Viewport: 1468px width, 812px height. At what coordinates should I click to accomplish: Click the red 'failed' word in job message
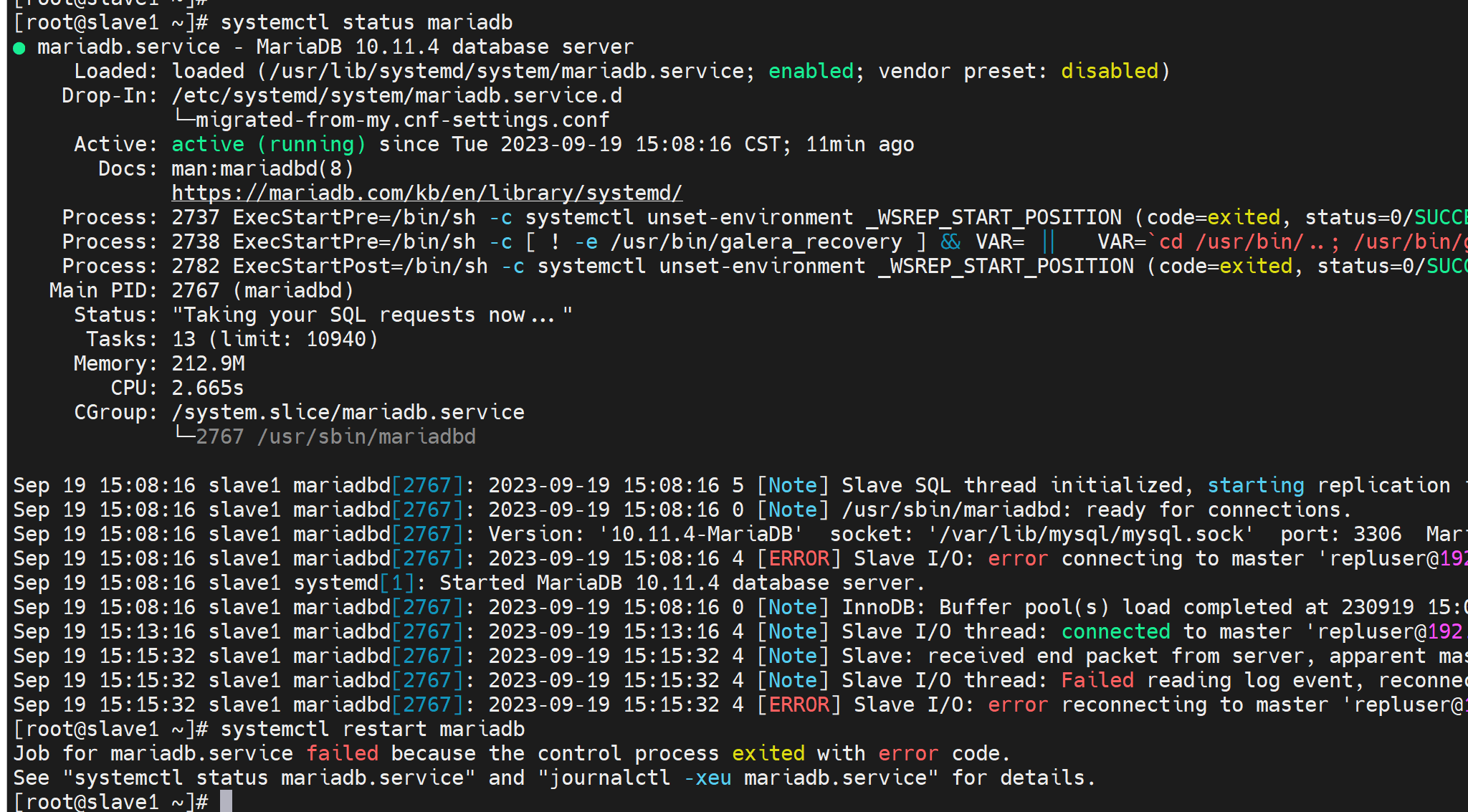pos(342,753)
